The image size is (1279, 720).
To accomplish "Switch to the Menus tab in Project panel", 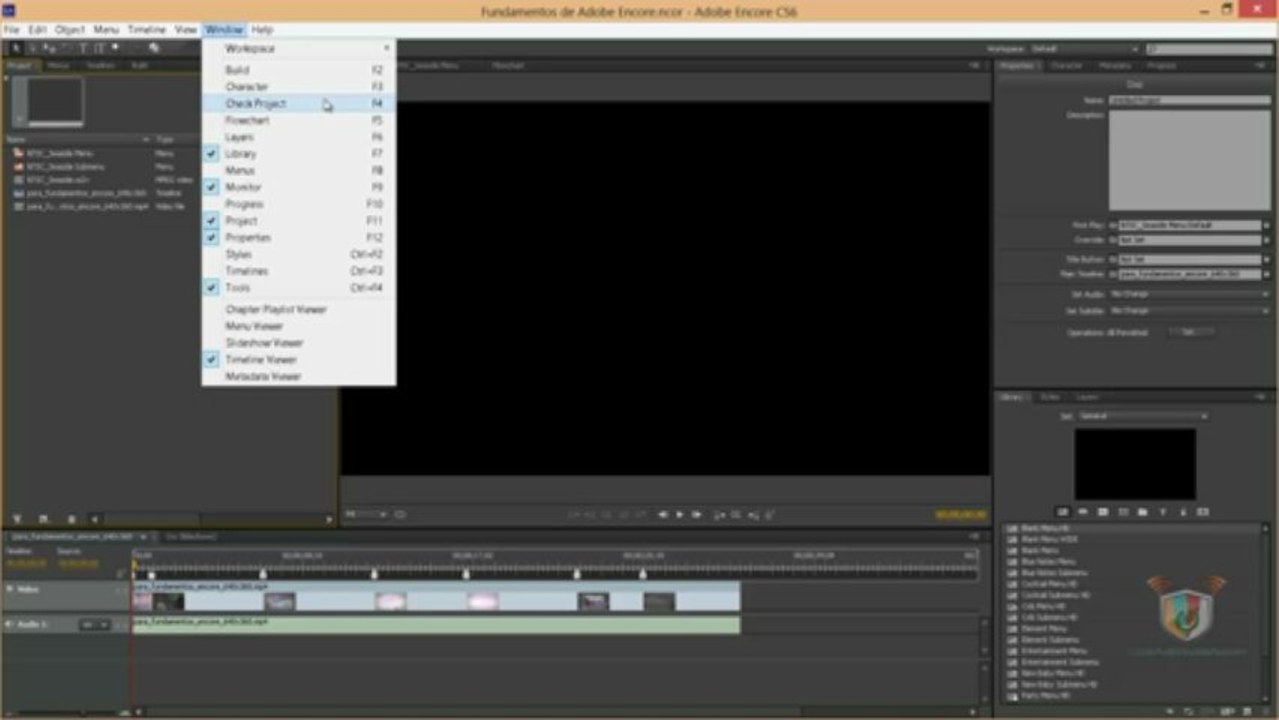I will click(x=58, y=66).
